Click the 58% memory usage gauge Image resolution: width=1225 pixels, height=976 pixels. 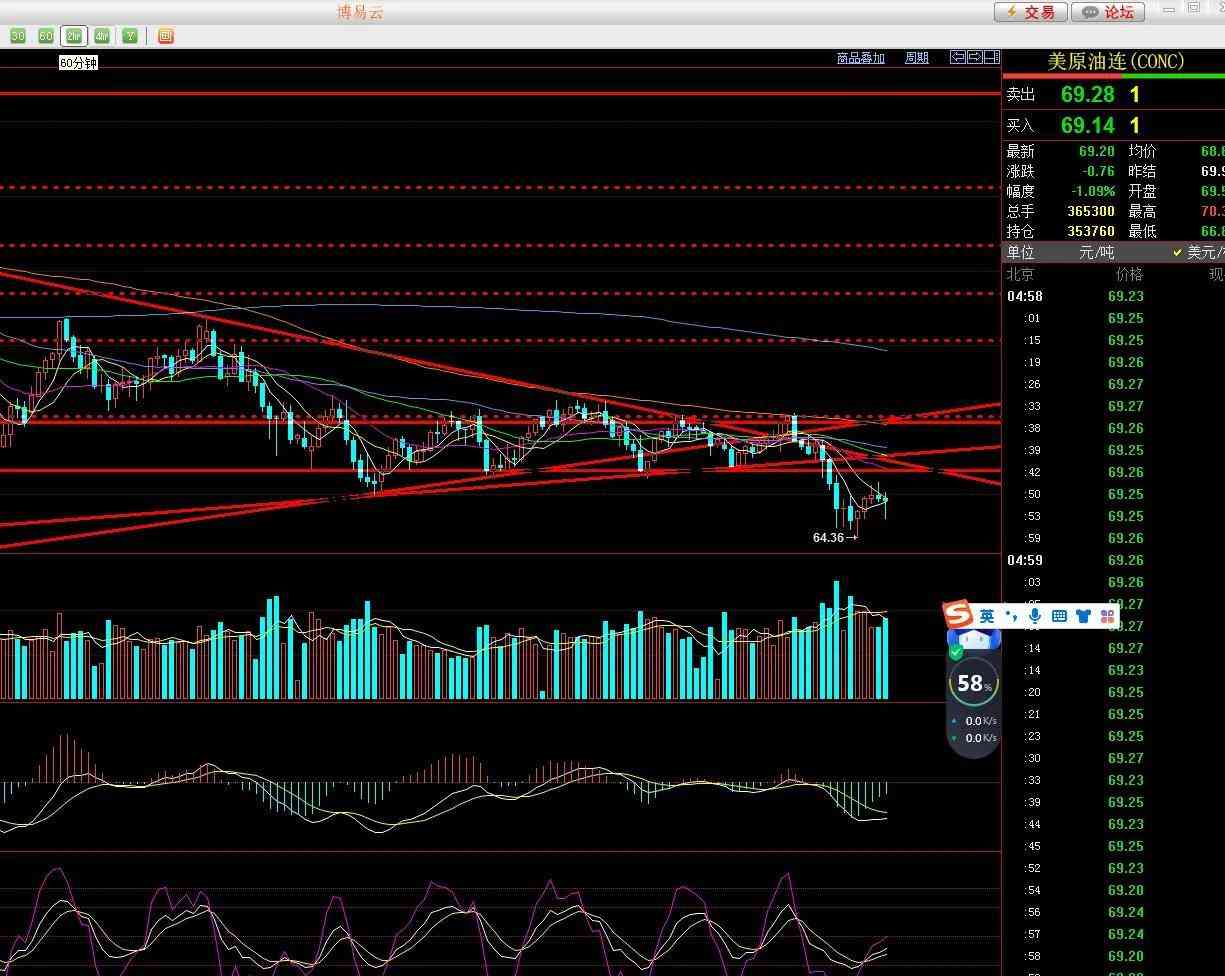click(x=974, y=684)
